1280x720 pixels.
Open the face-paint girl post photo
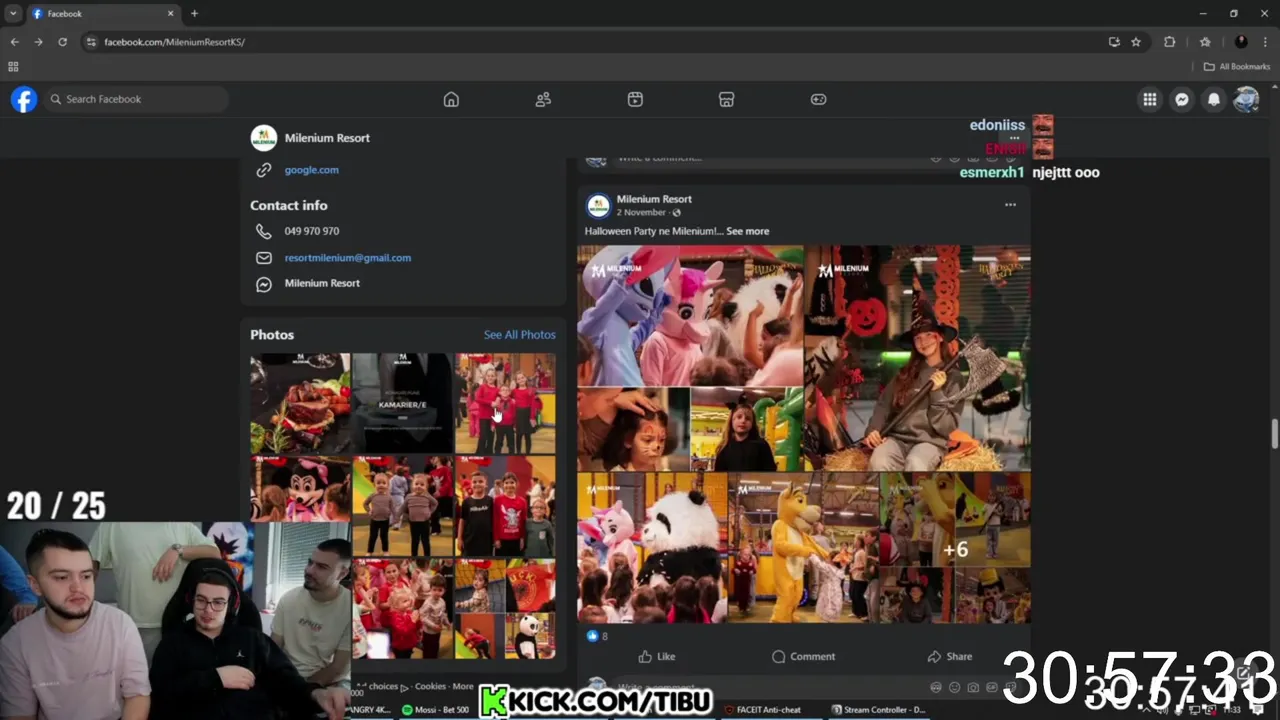(x=633, y=429)
